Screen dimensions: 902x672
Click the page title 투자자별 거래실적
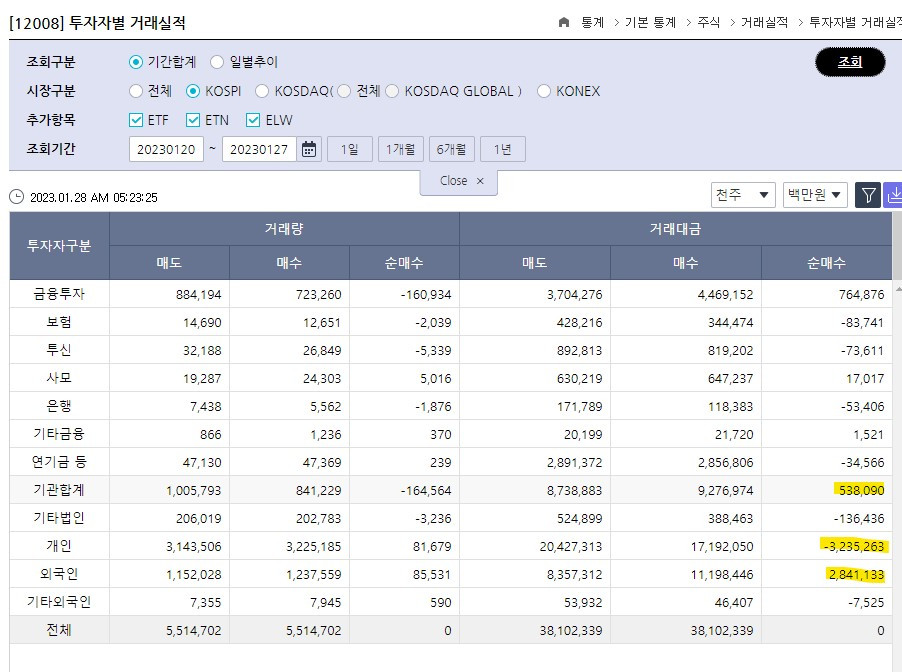[127, 22]
